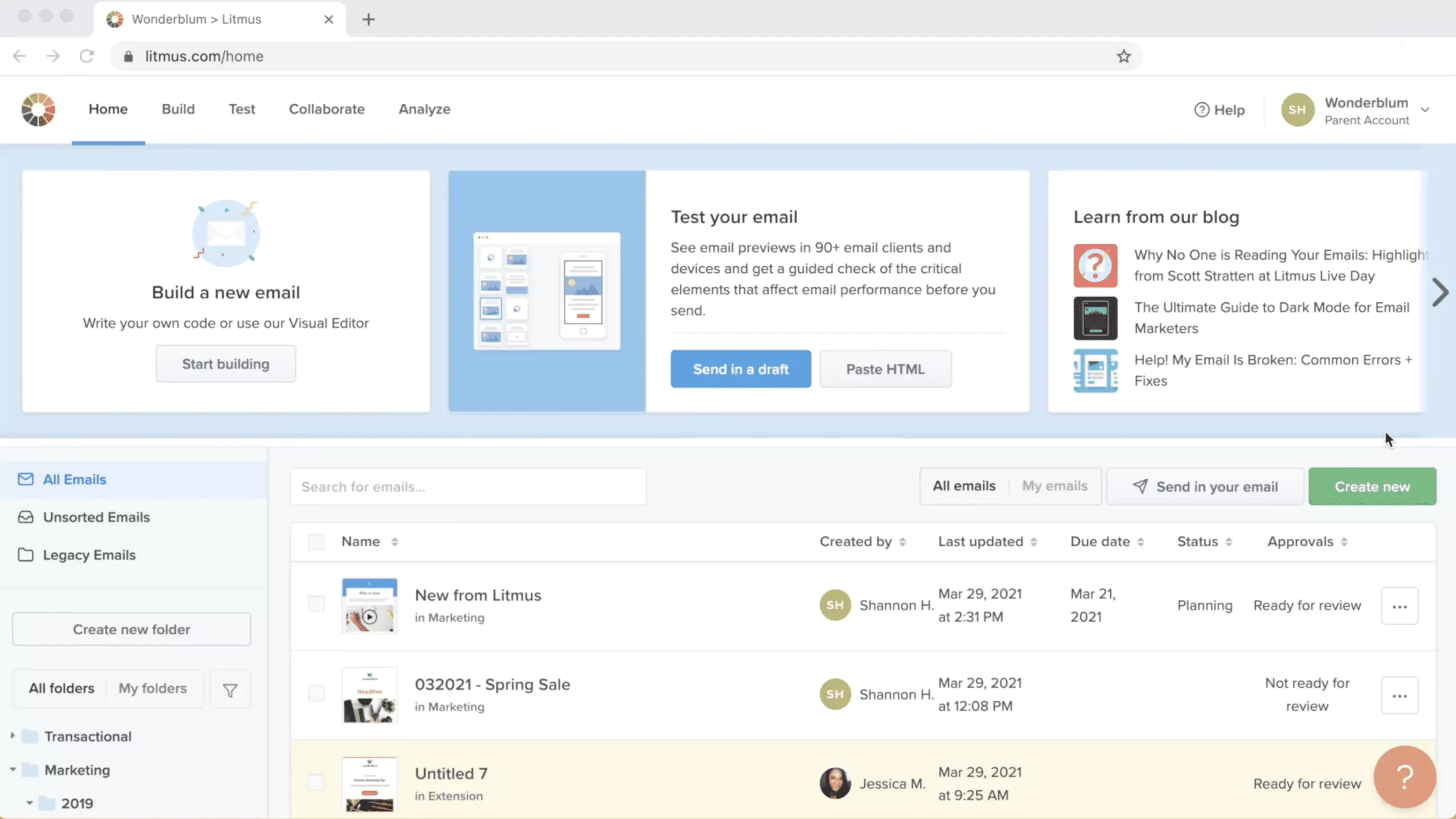Open the Wonderblum account dropdown

pos(1424,110)
